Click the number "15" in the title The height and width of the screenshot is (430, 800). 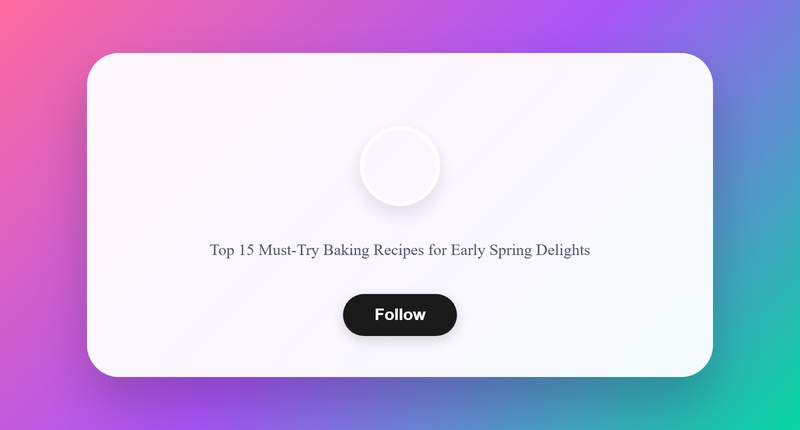click(x=246, y=250)
